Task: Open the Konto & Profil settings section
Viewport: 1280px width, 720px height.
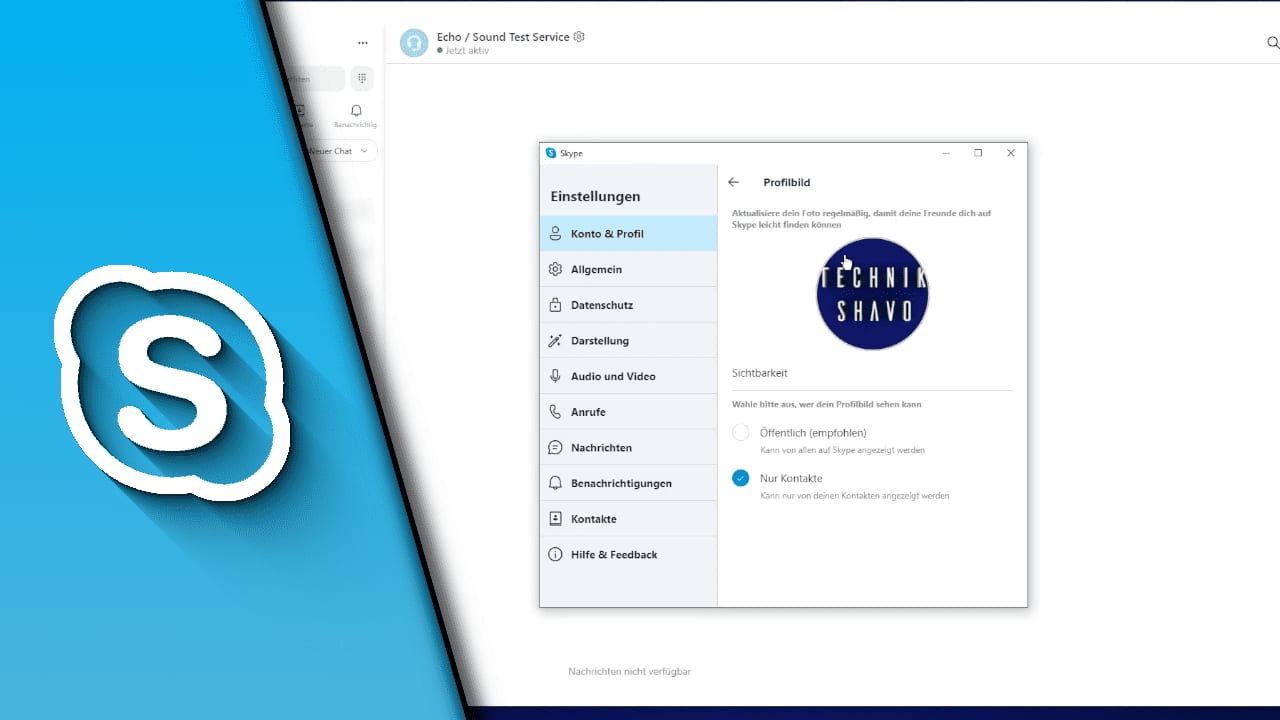Action: (628, 233)
